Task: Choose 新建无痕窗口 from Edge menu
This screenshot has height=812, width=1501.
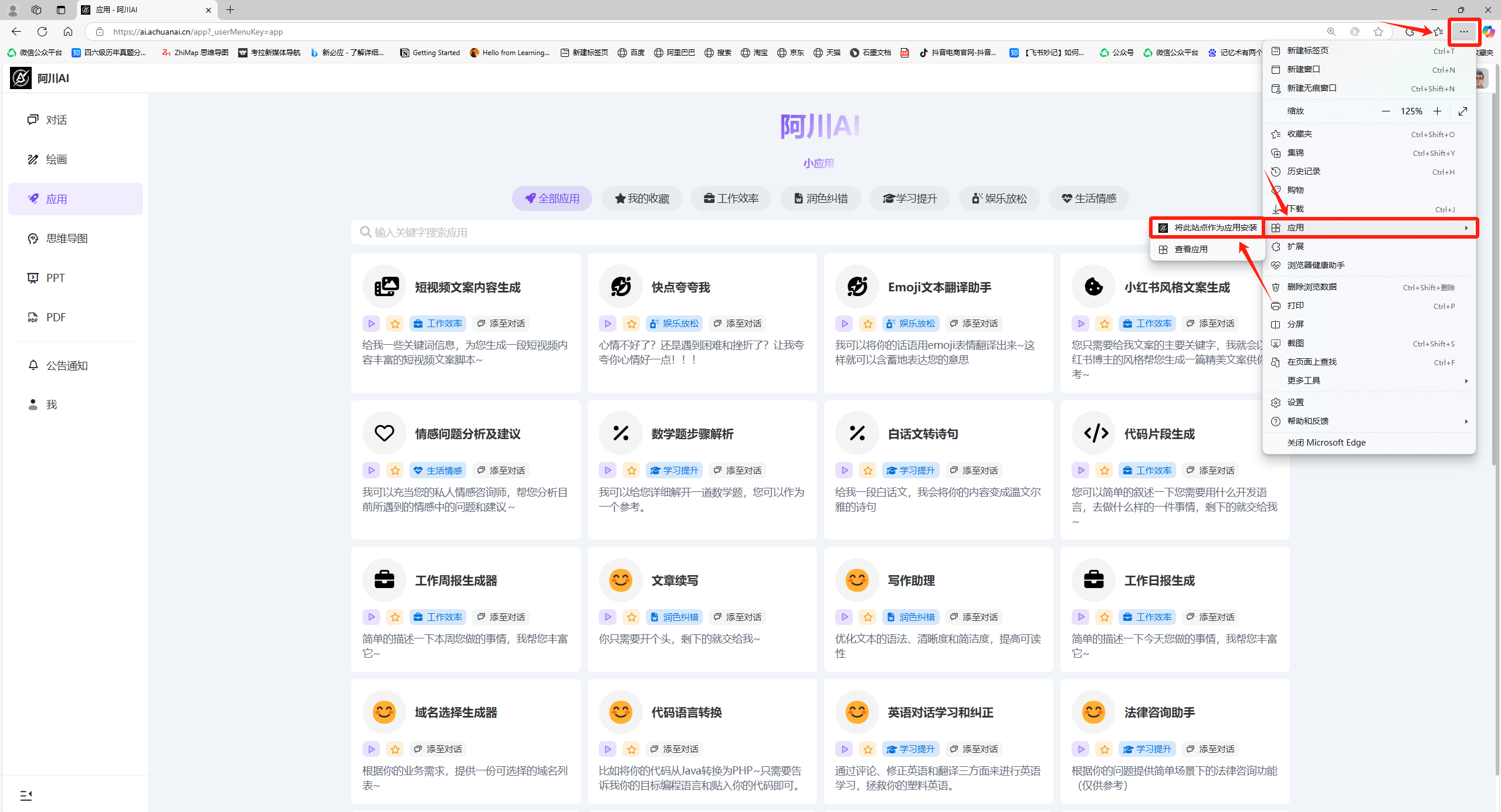Action: (x=1370, y=89)
